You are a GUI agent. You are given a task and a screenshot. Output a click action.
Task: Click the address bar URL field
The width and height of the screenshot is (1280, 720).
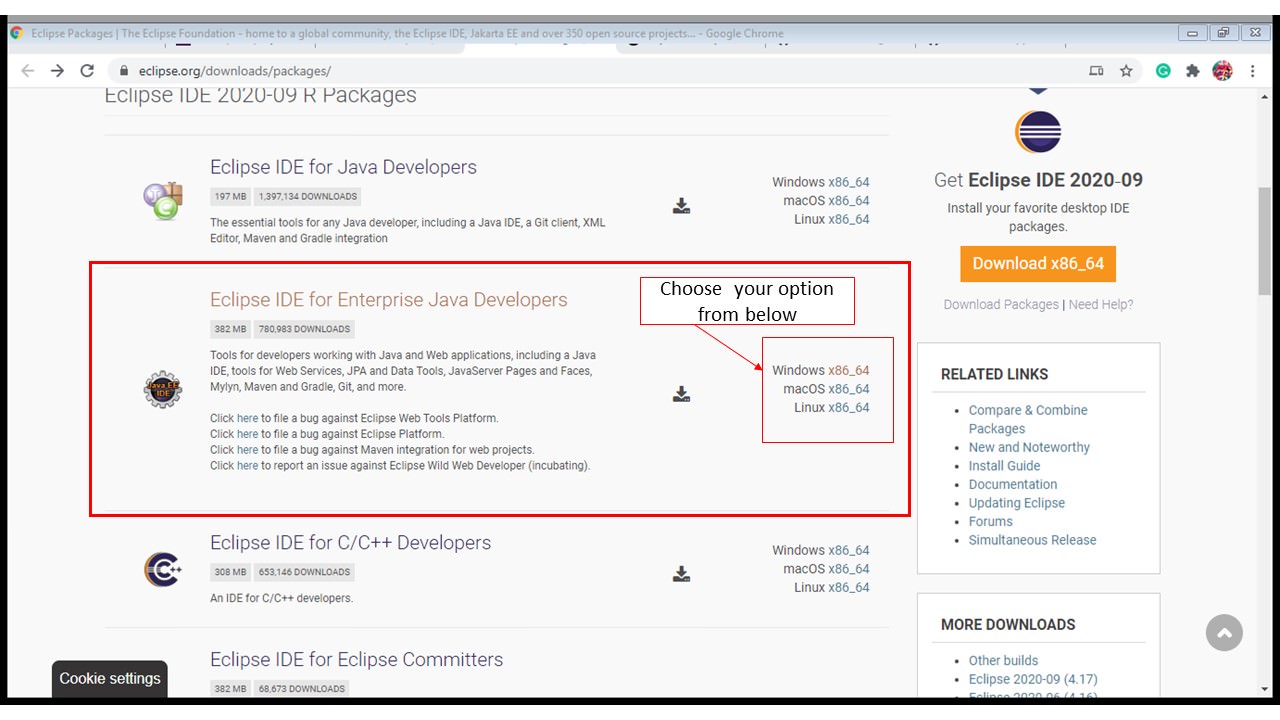point(600,71)
